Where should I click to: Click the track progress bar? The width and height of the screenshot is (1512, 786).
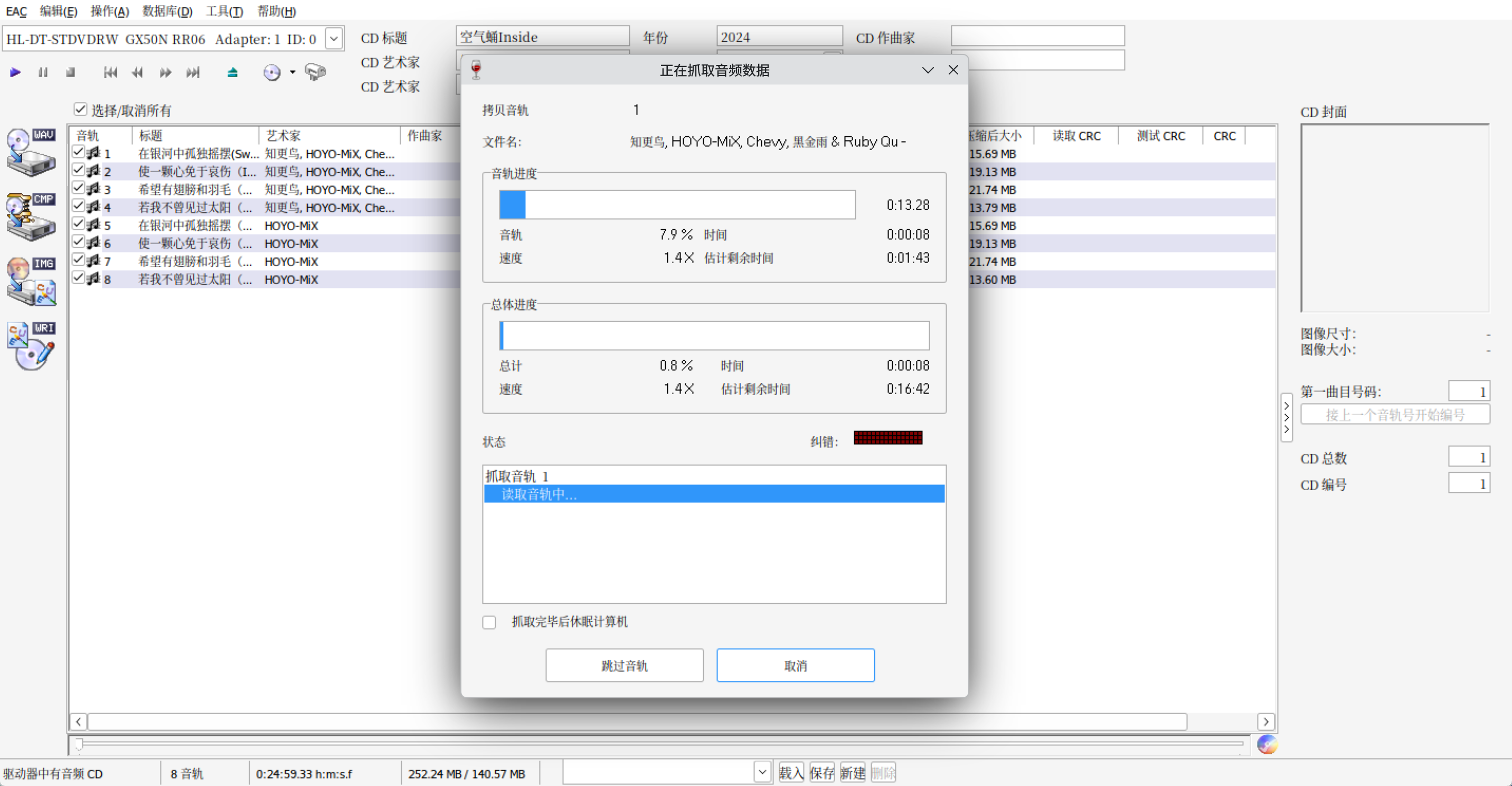click(677, 204)
